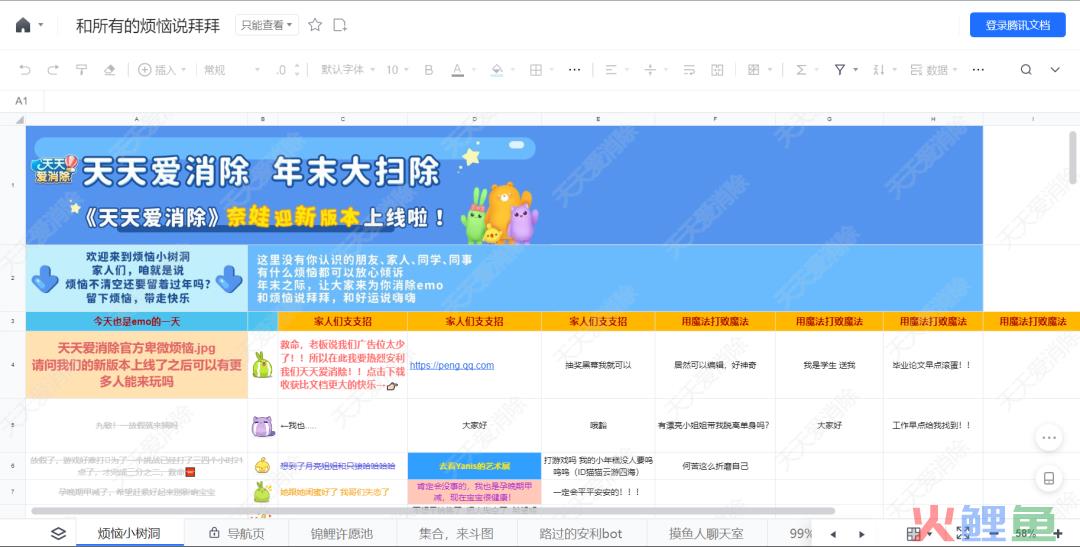This screenshot has height=547, width=1080.
Task: Click the home icon
Action: click(x=23, y=25)
